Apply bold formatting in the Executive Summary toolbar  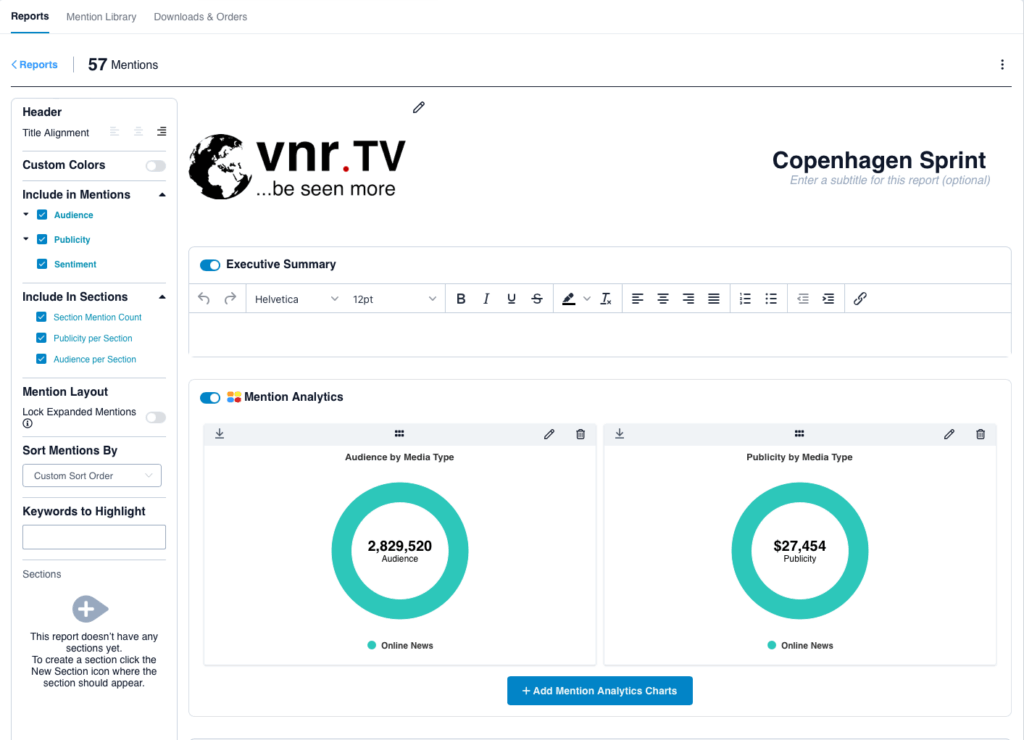coord(461,299)
